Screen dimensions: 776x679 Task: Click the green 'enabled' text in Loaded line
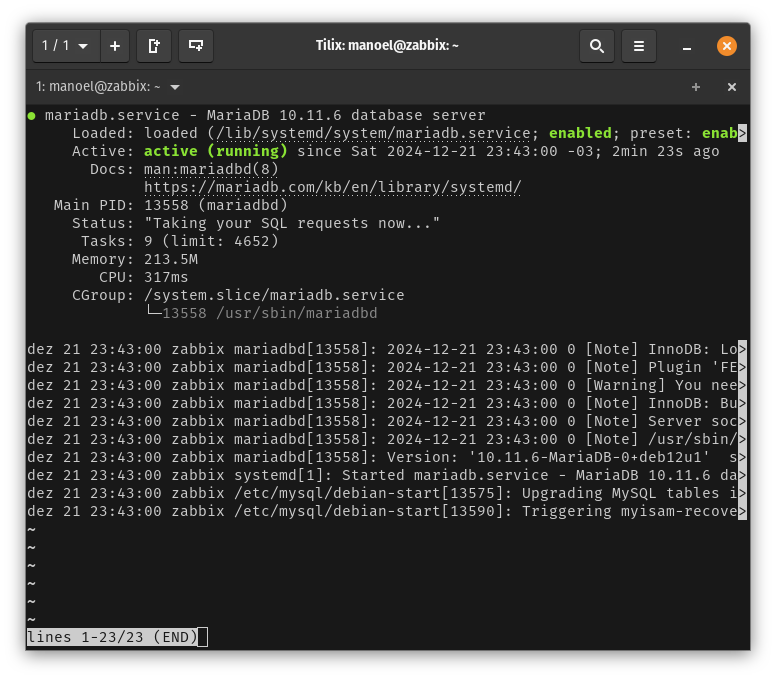(x=580, y=133)
